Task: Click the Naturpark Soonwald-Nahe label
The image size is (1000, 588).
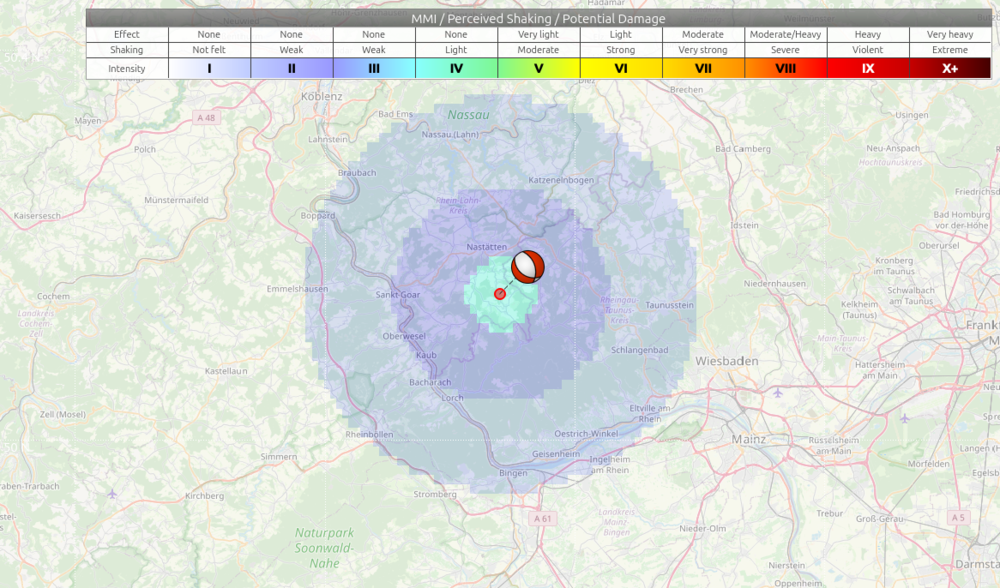Action: pos(324,548)
